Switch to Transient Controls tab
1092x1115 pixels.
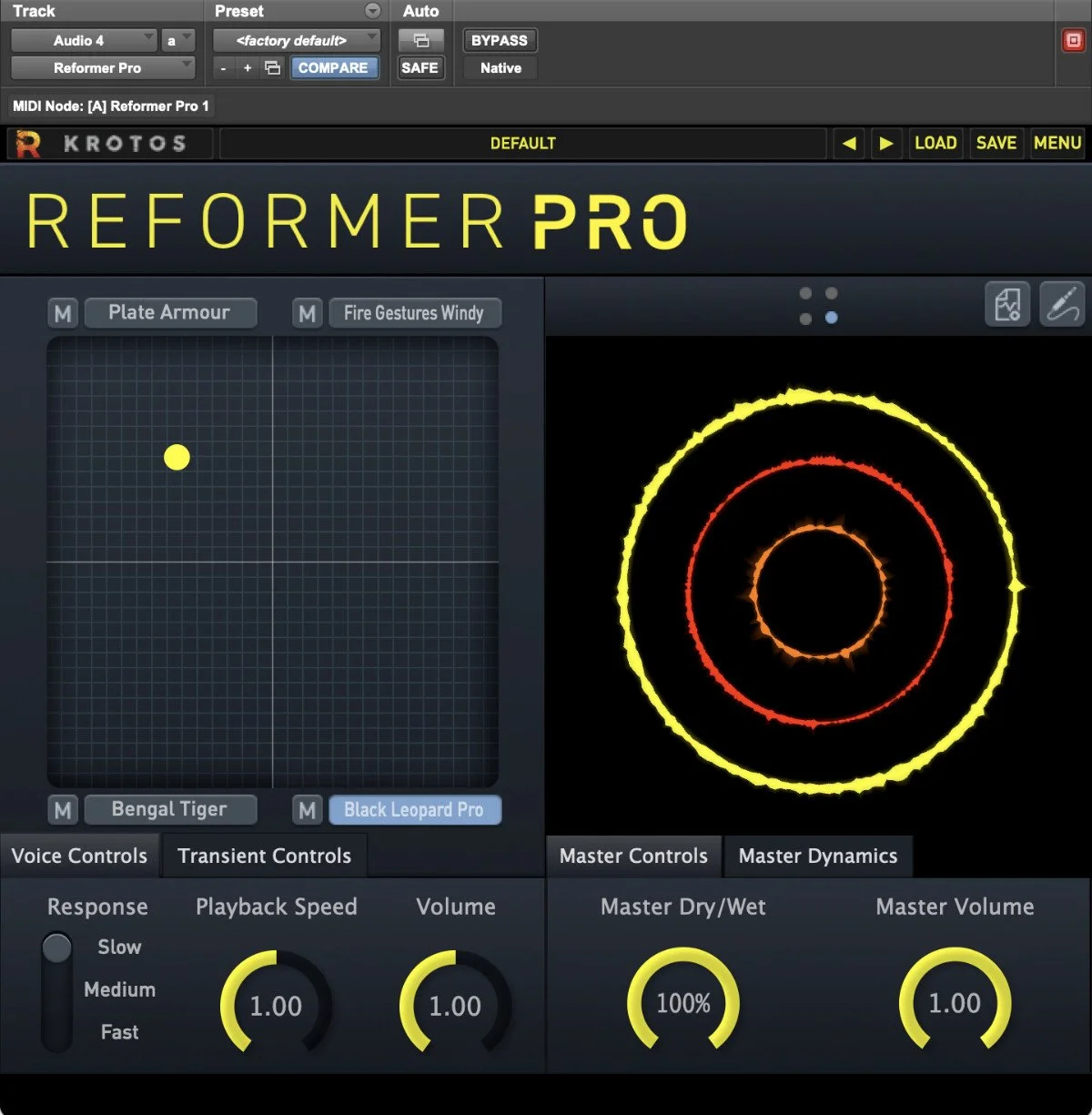pyautogui.click(x=265, y=856)
